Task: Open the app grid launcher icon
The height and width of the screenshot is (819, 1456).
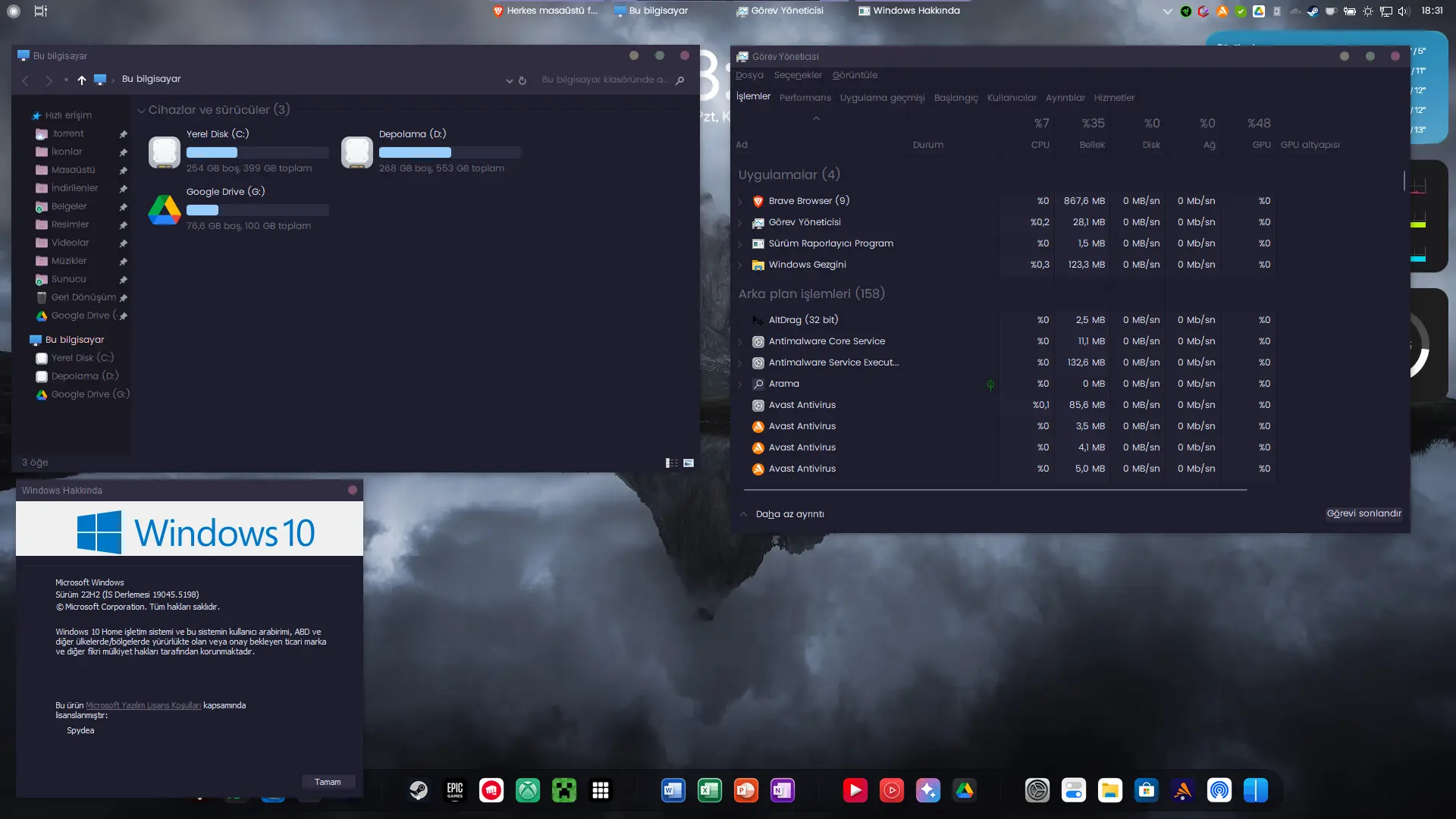Action: (601, 791)
